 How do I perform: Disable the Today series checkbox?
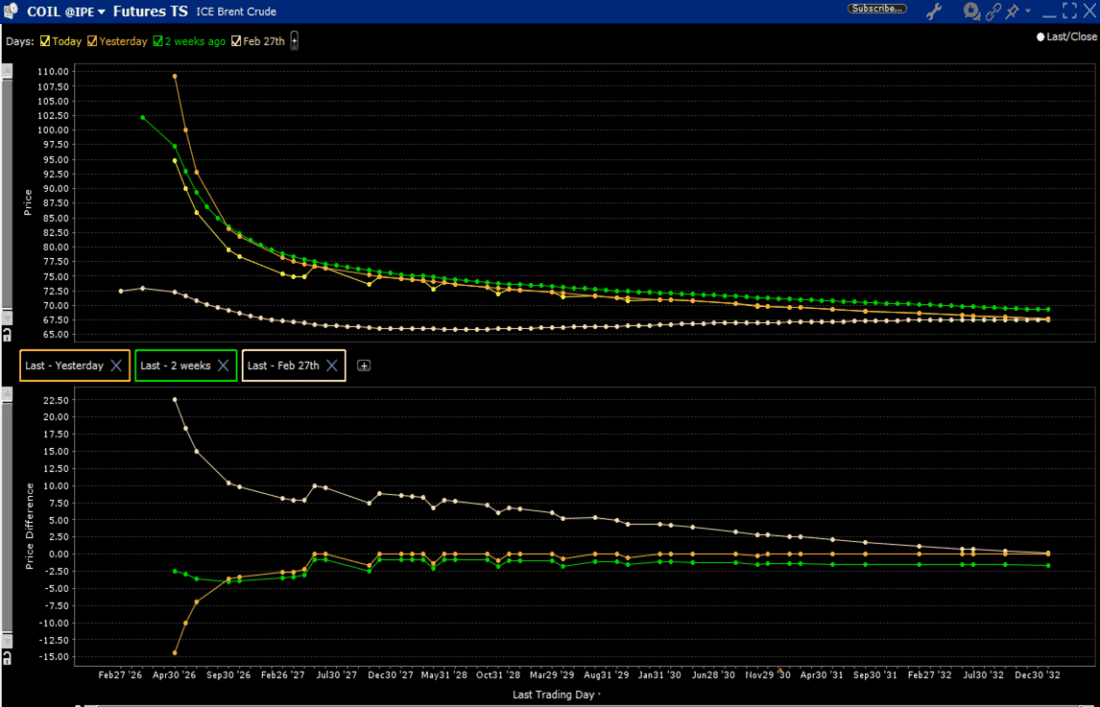pos(44,41)
